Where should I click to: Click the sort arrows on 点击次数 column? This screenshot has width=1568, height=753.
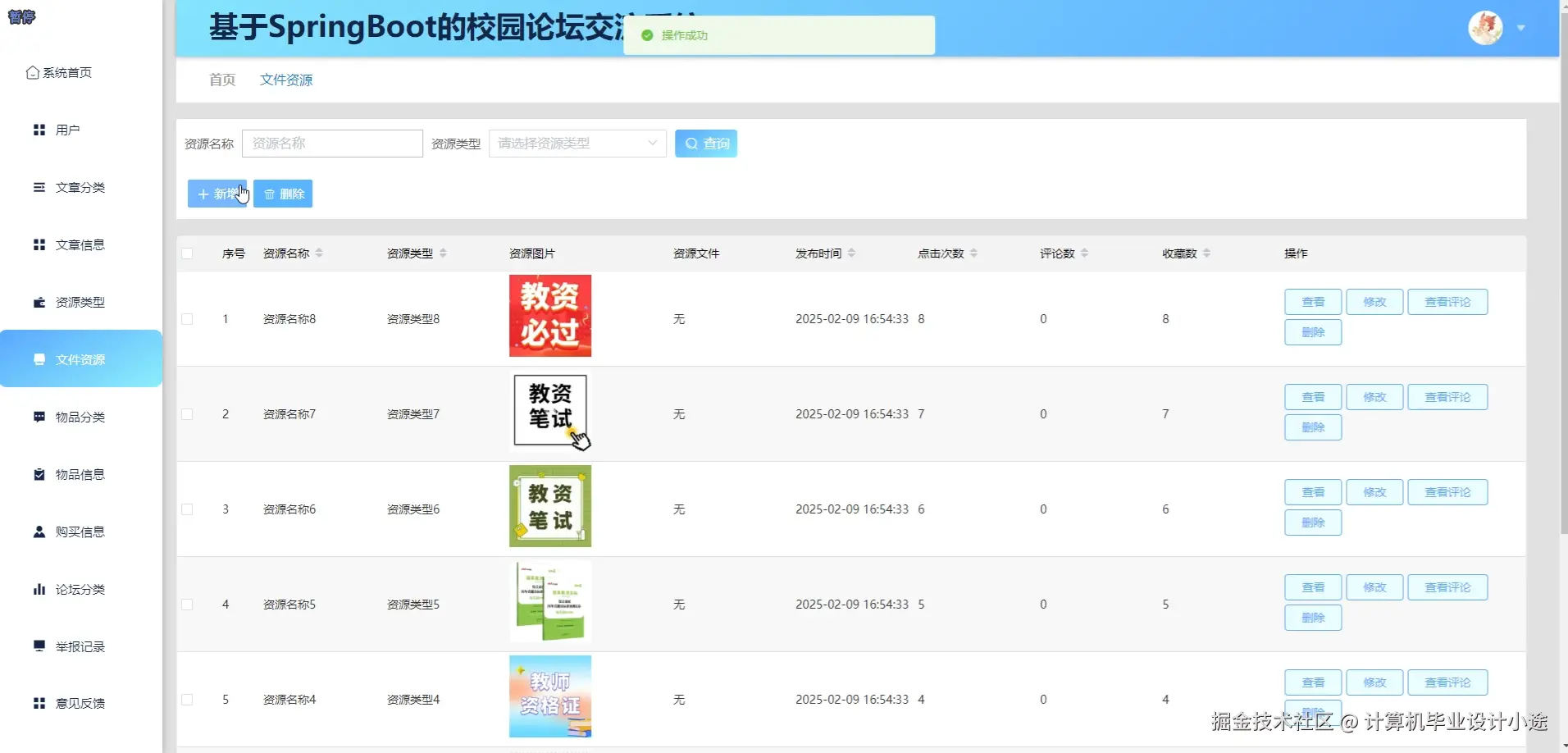tap(973, 253)
